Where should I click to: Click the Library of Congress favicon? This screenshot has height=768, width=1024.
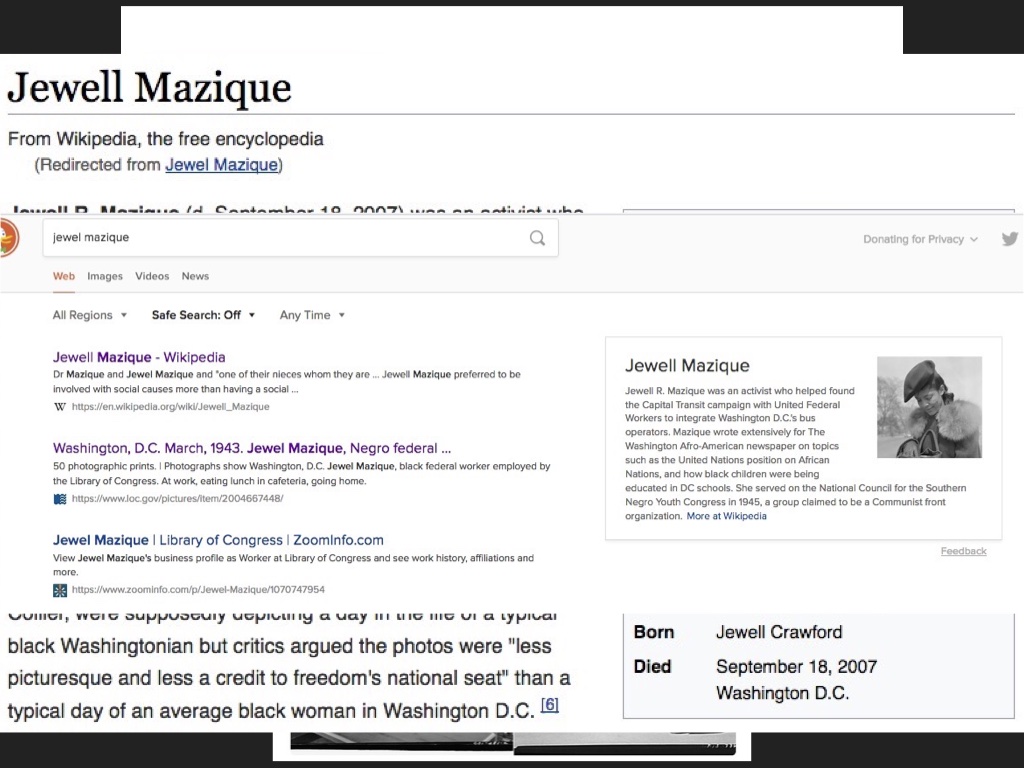60,498
